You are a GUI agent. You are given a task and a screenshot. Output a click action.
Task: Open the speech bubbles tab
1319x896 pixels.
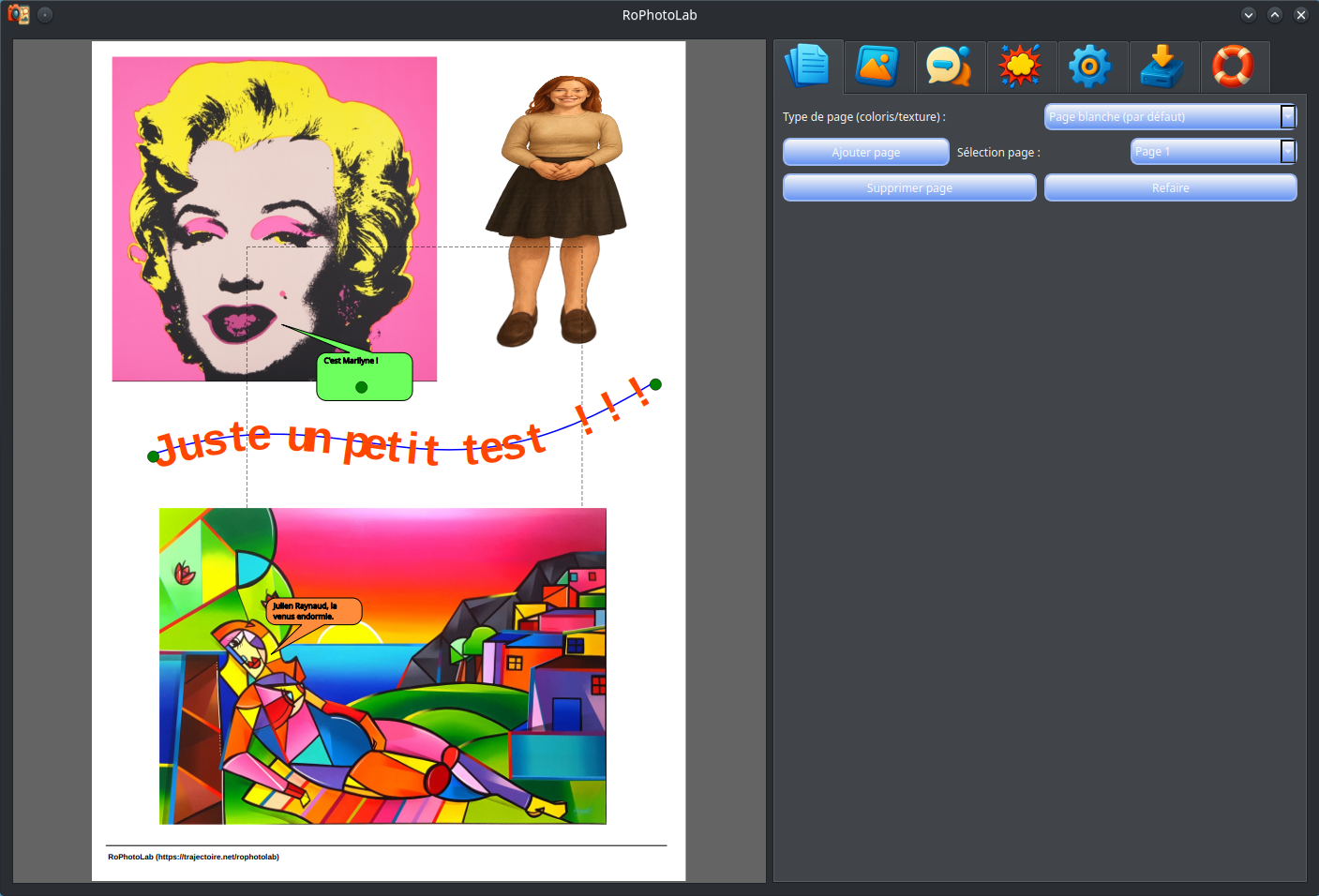tap(950, 67)
